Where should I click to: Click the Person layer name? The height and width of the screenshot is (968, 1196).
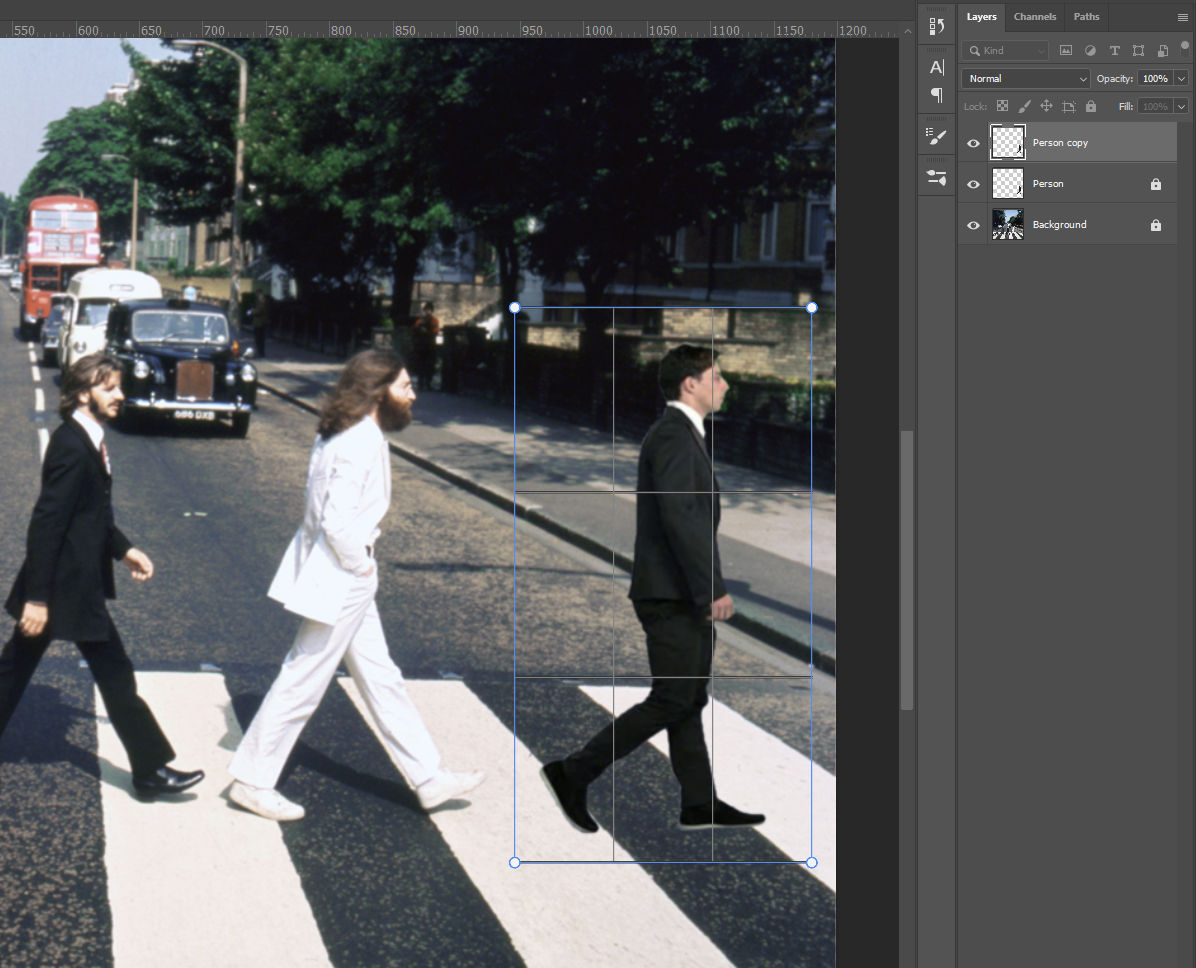pyautogui.click(x=1048, y=184)
